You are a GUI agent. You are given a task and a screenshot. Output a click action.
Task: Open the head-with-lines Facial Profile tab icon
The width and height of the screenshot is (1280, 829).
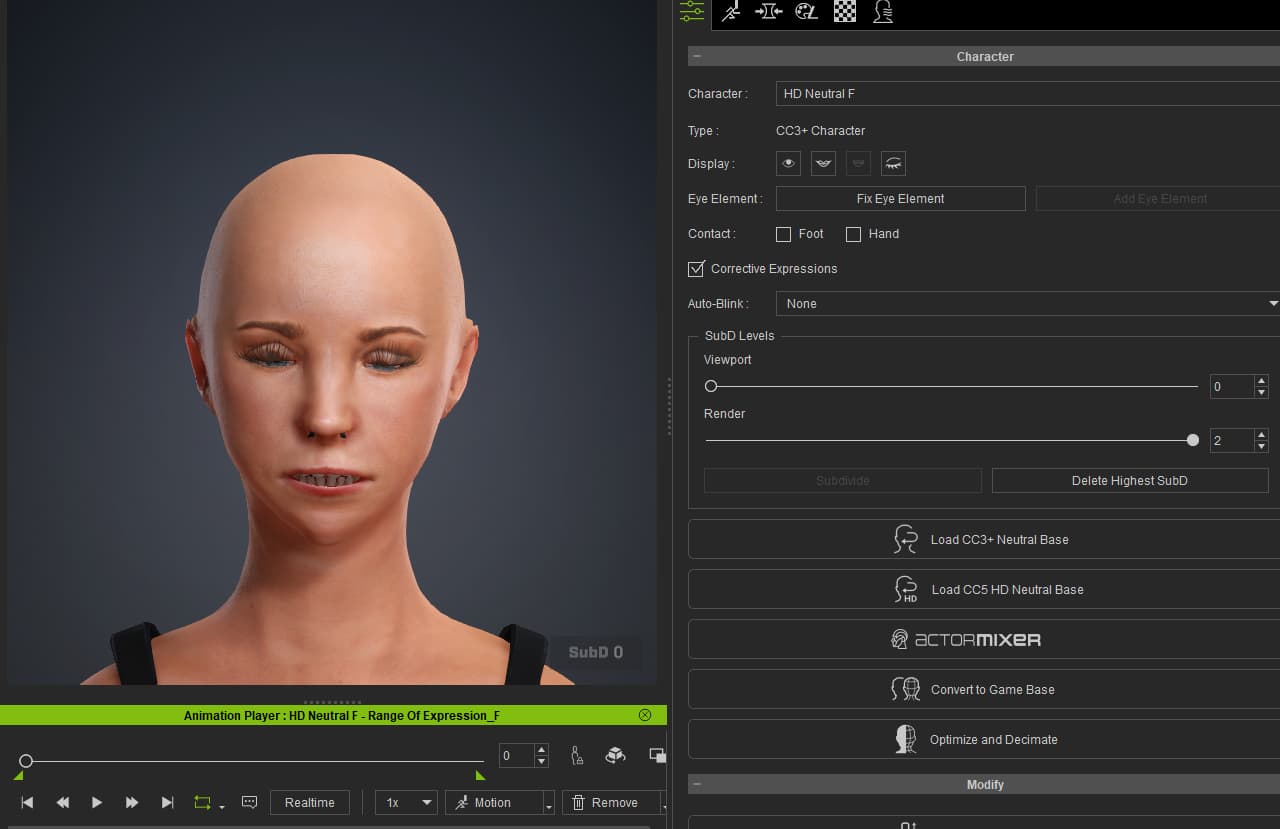(x=883, y=12)
